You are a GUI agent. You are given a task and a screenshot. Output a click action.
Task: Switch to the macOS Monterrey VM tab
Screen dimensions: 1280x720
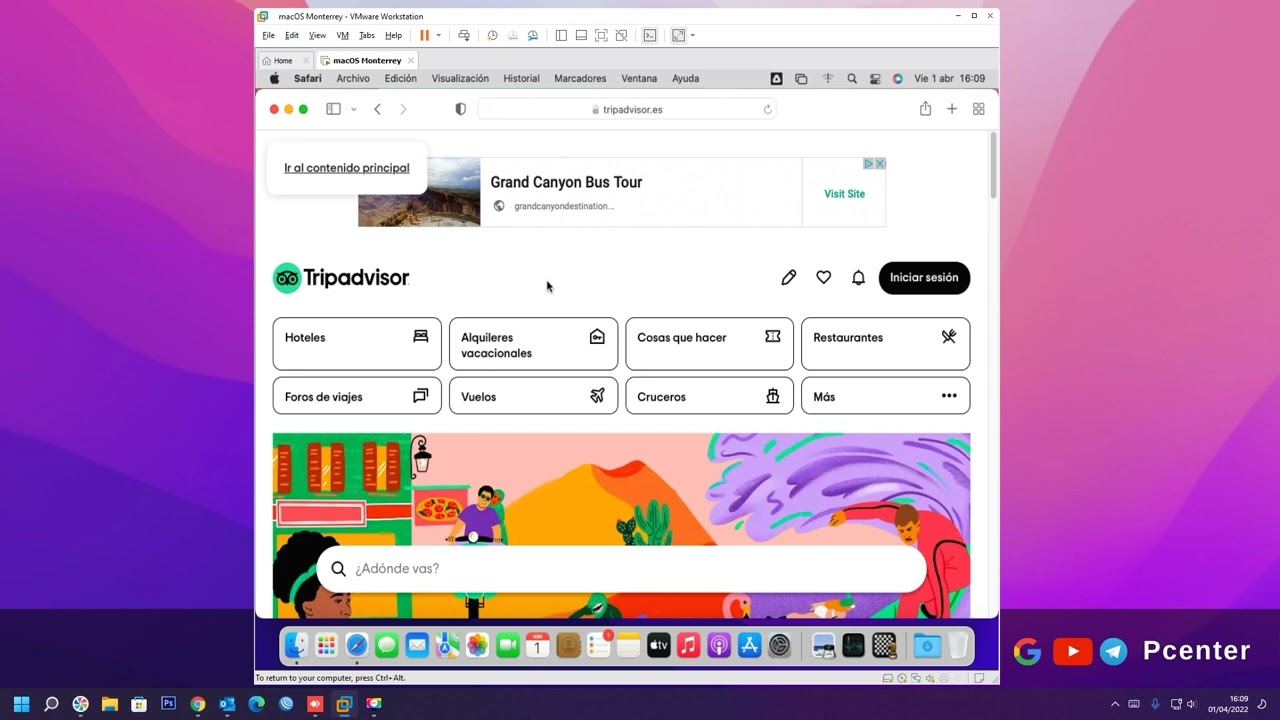point(365,59)
